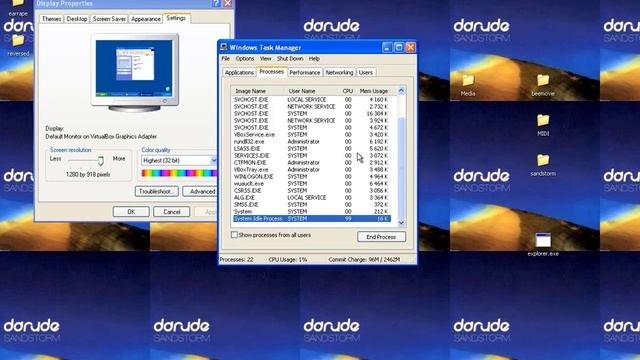Open Appearance tab in Display Properties
The image size is (640, 360).
146,19
